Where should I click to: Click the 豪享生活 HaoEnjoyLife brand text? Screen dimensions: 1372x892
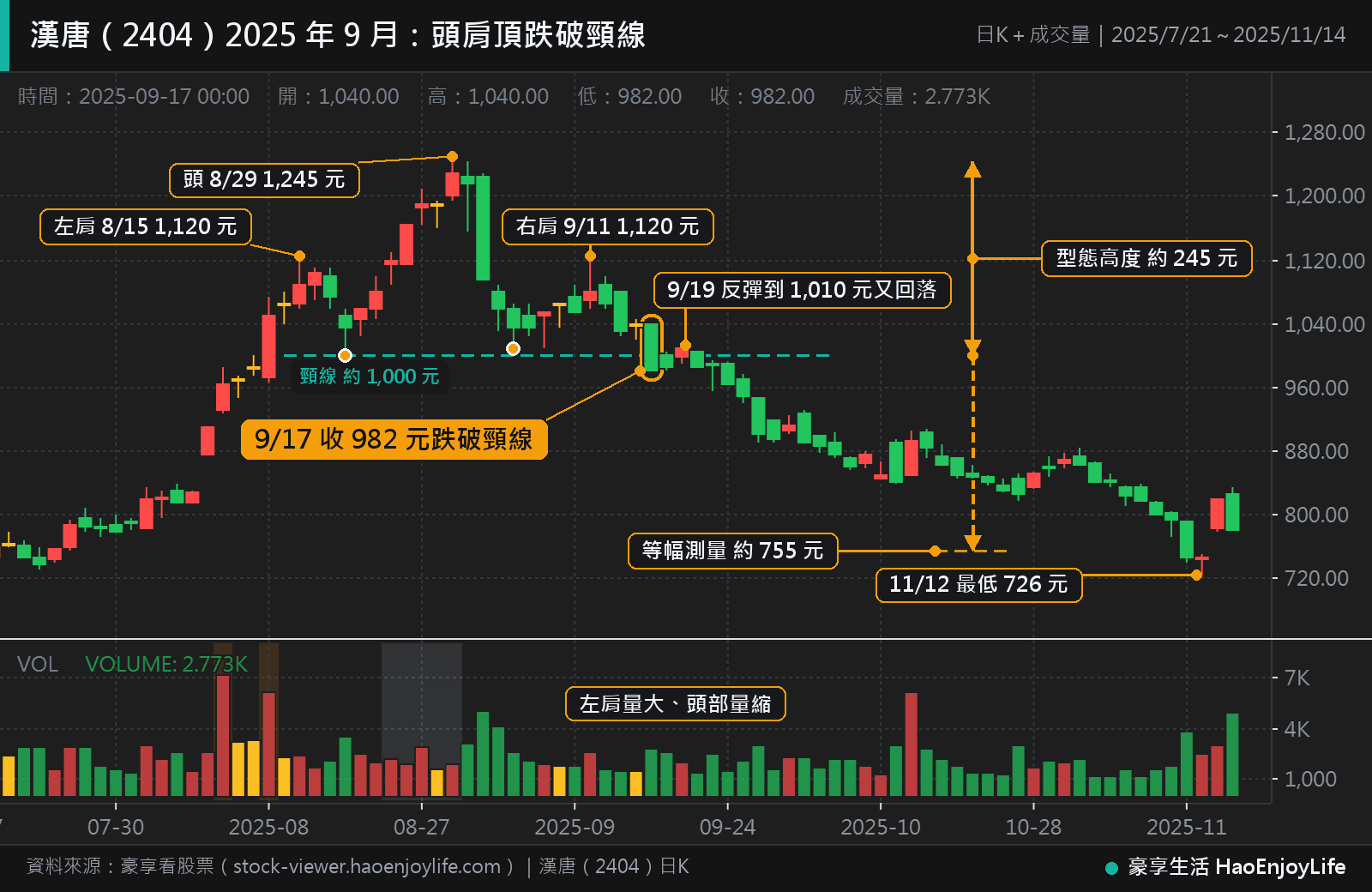[x=1236, y=867]
